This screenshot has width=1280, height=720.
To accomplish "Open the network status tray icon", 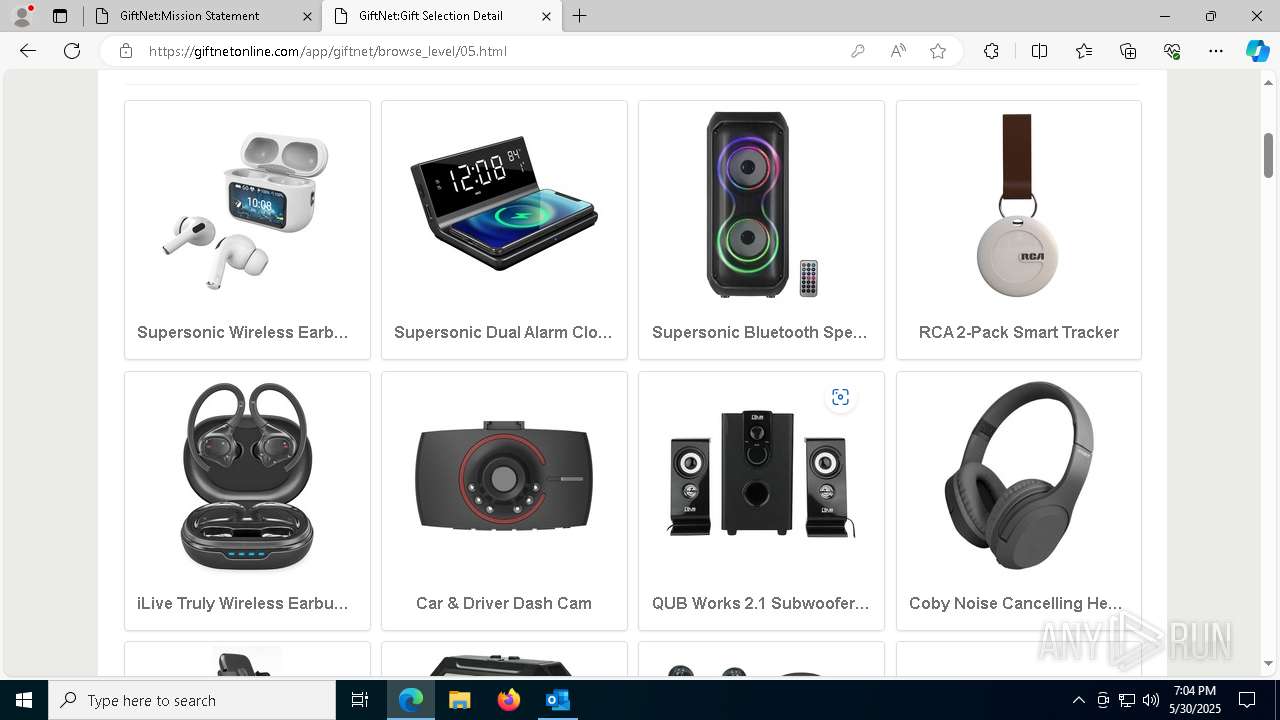I will (1127, 700).
